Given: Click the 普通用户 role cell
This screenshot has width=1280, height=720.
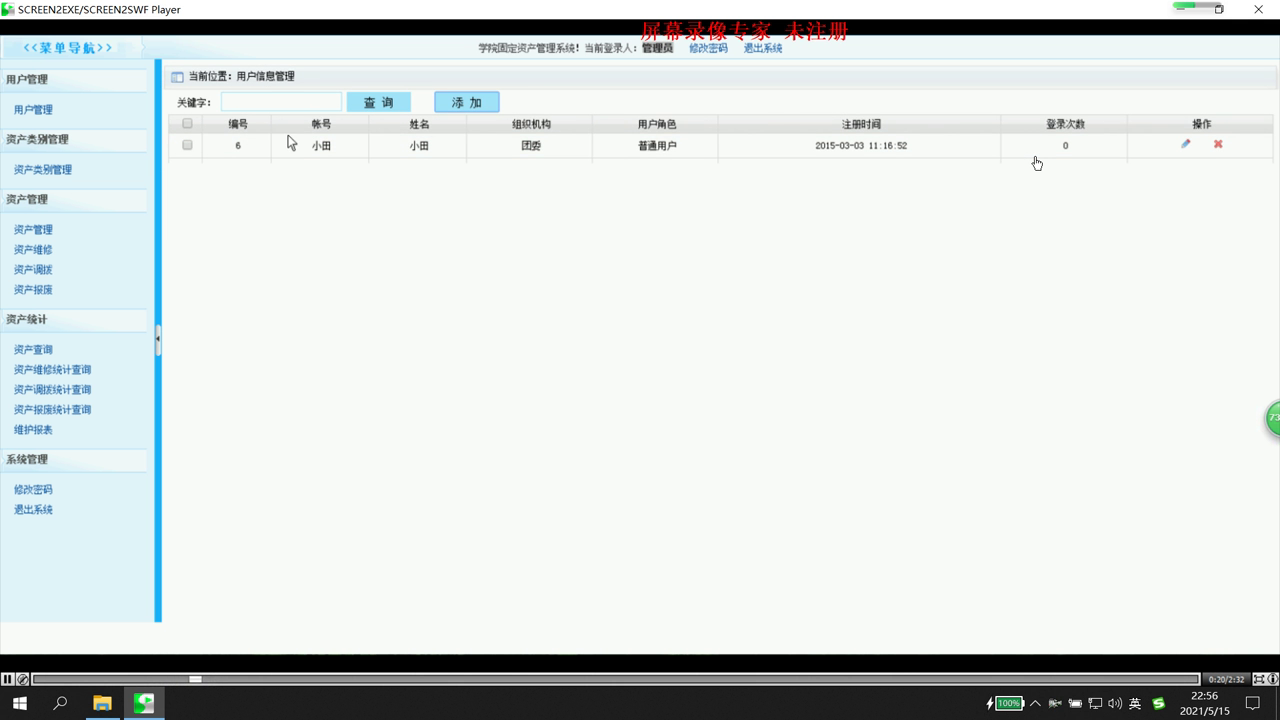Looking at the screenshot, I should pos(657,146).
